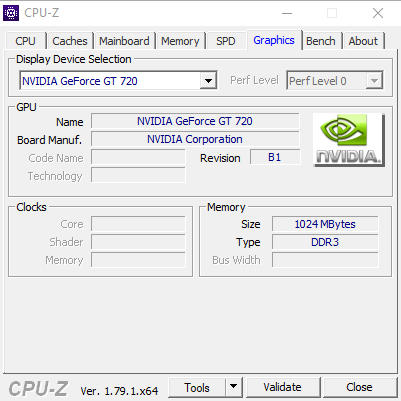Screen dimensions: 401x401
Task: Switch to the Bench tab
Action: tap(321, 41)
